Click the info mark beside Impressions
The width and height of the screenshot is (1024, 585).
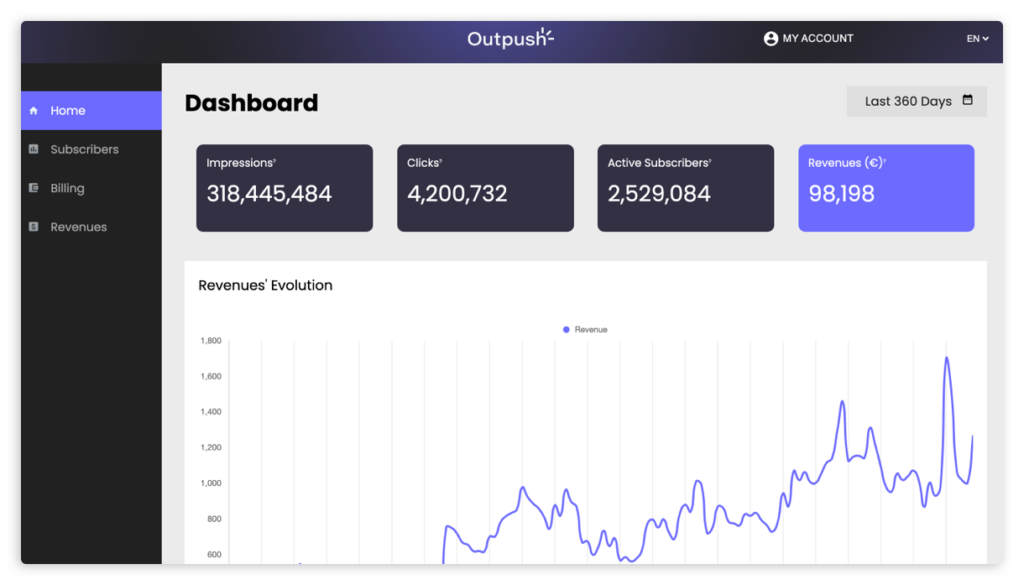pyautogui.click(x=275, y=161)
